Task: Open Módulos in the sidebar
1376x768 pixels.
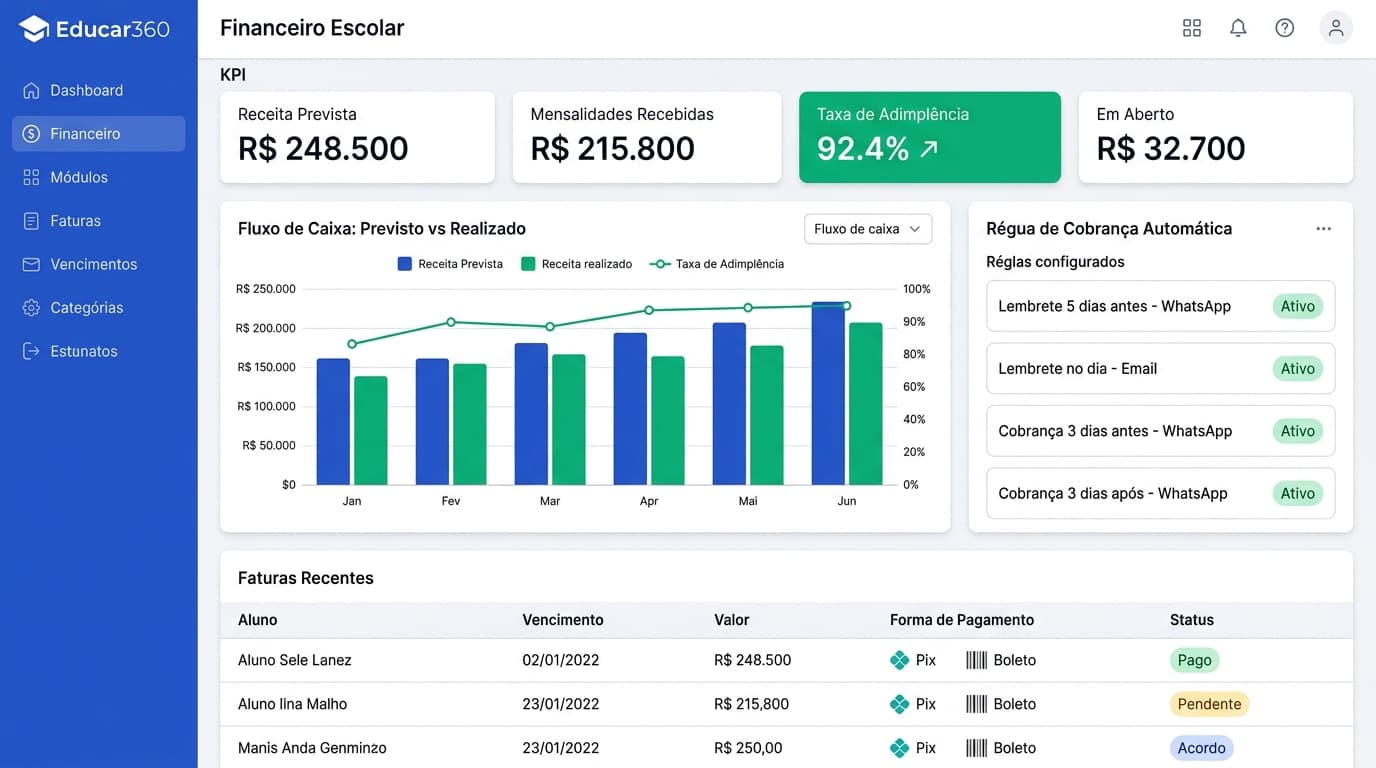Action: (x=98, y=177)
